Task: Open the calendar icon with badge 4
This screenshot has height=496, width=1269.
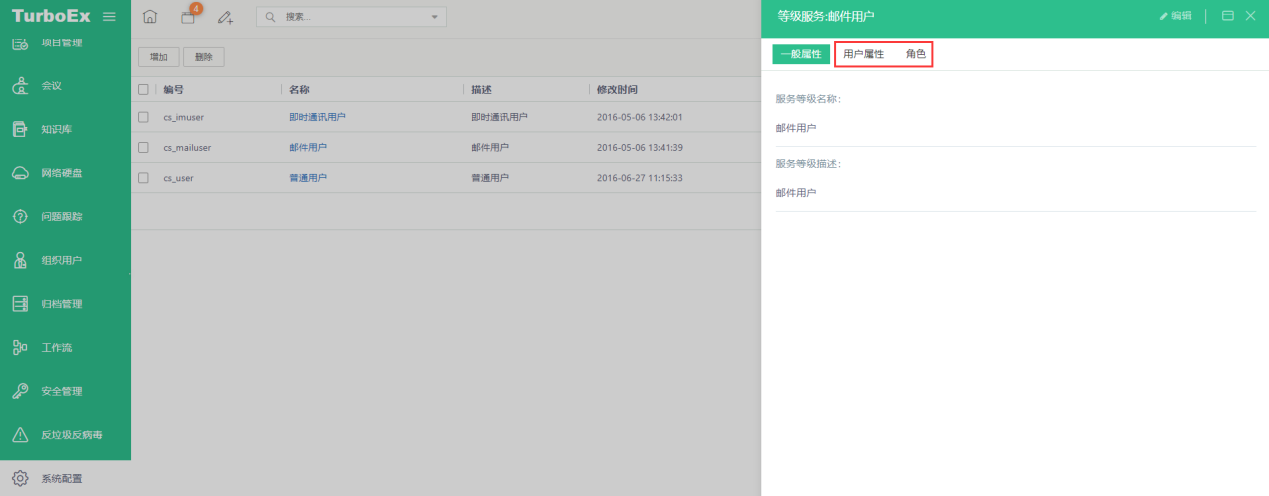Action: 187,17
